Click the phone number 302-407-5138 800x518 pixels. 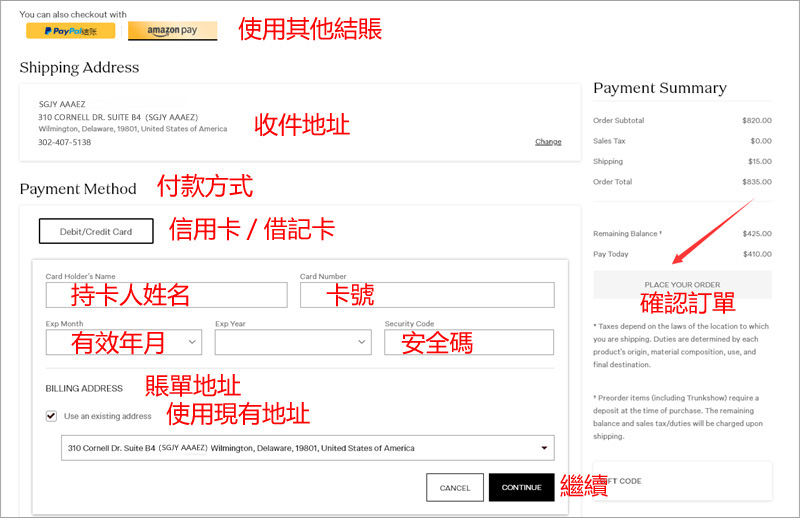click(64, 142)
